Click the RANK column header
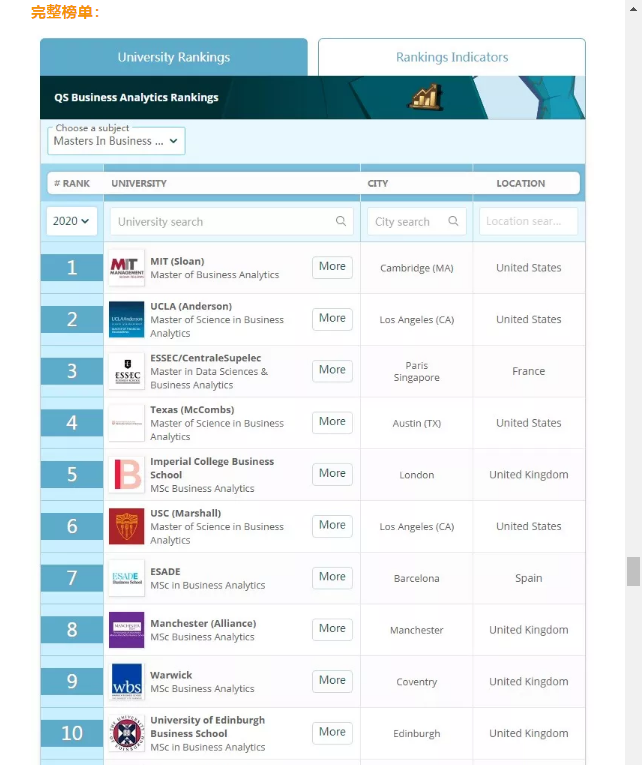Image resolution: width=642 pixels, height=765 pixels. coord(72,183)
